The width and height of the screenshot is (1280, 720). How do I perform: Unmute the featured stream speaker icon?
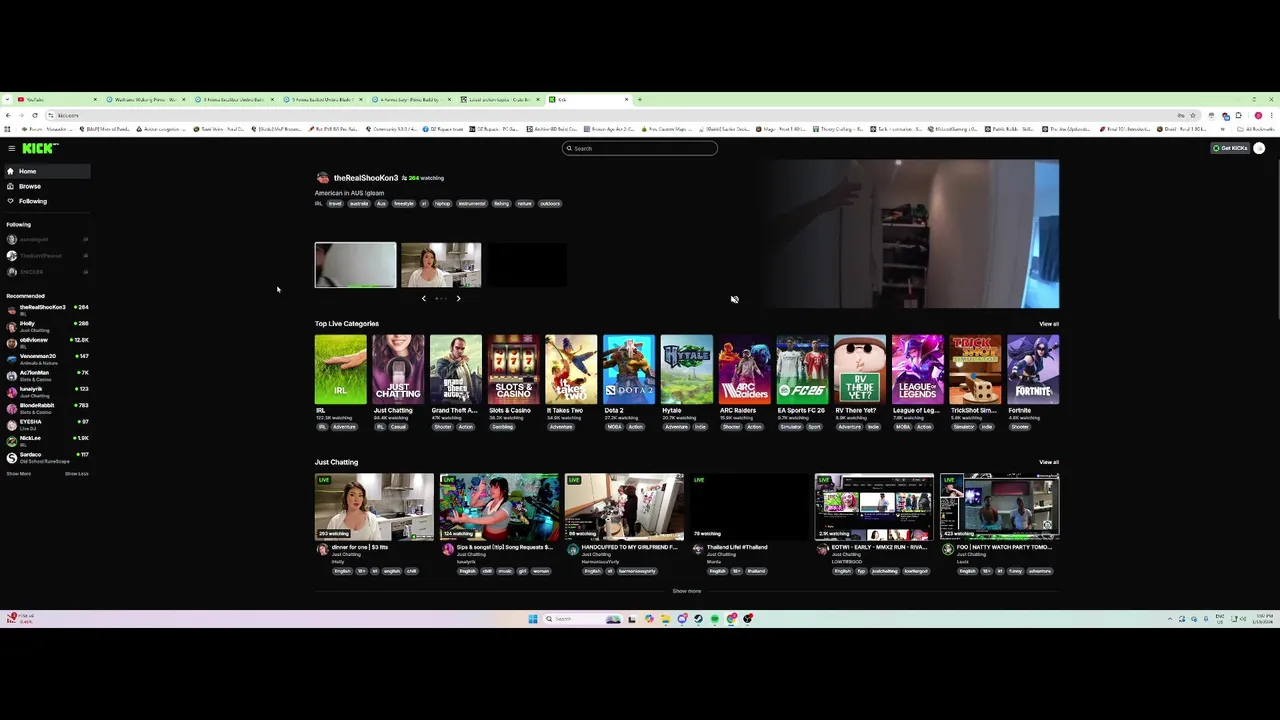coord(734,299)
